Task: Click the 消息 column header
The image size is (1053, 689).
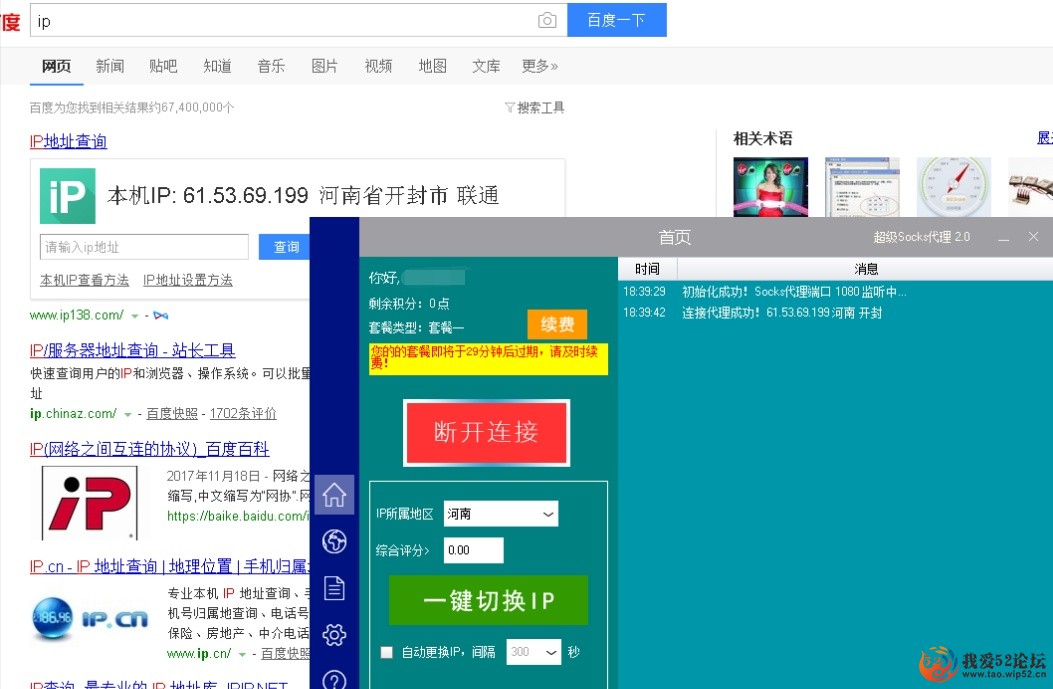Action: click(866, 269)
